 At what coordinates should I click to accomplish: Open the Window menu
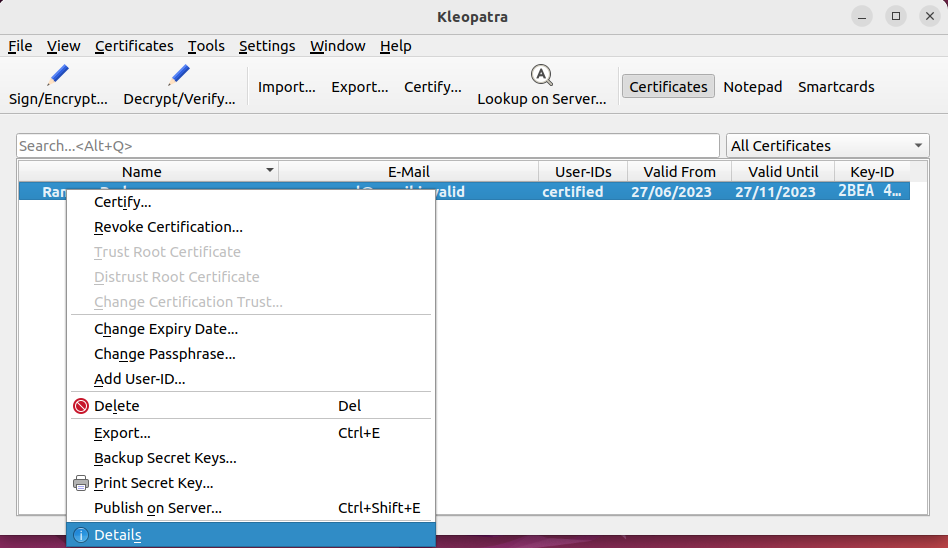click(x=337, y=46)
